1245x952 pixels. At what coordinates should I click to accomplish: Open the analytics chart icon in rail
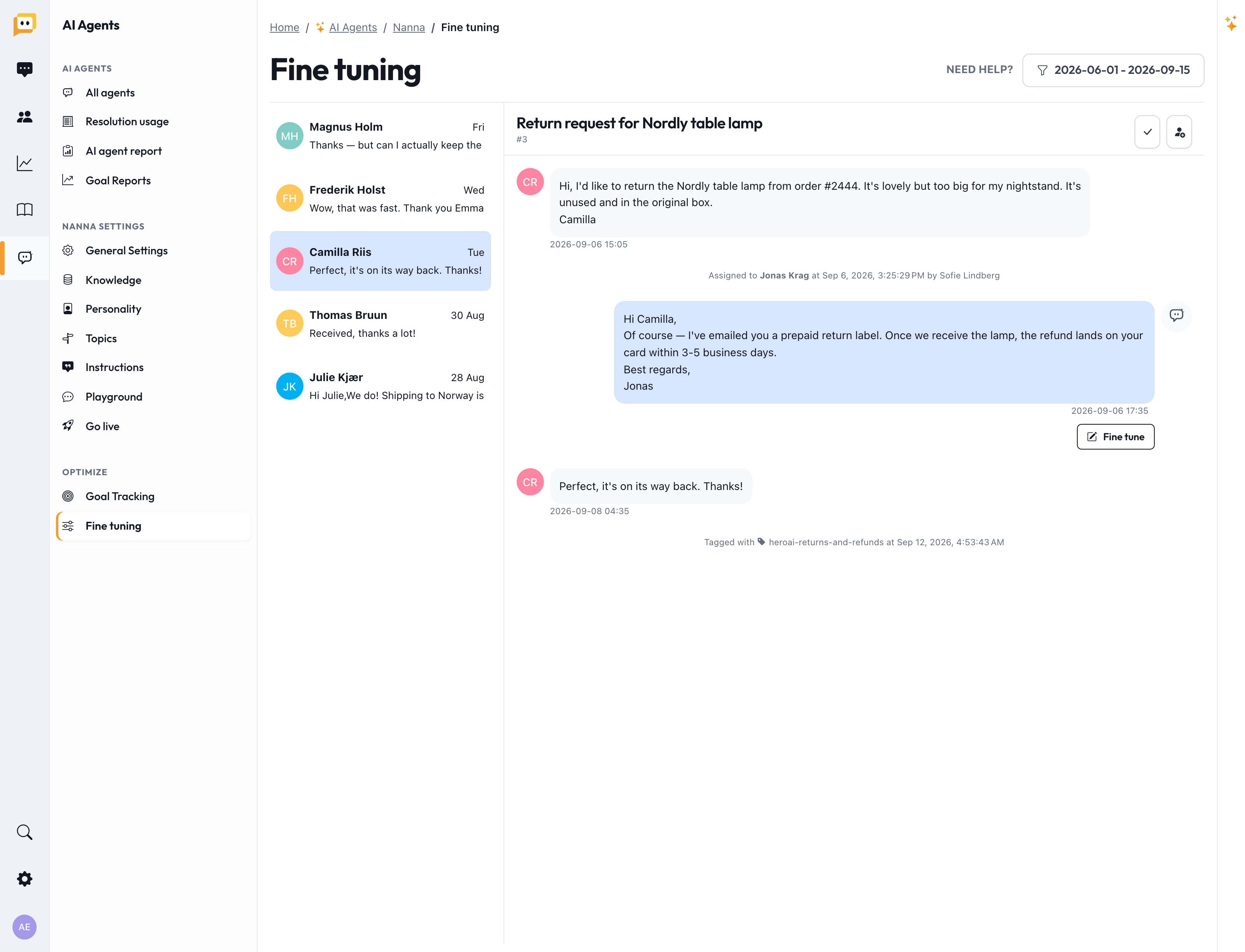(x=25, y=163)
